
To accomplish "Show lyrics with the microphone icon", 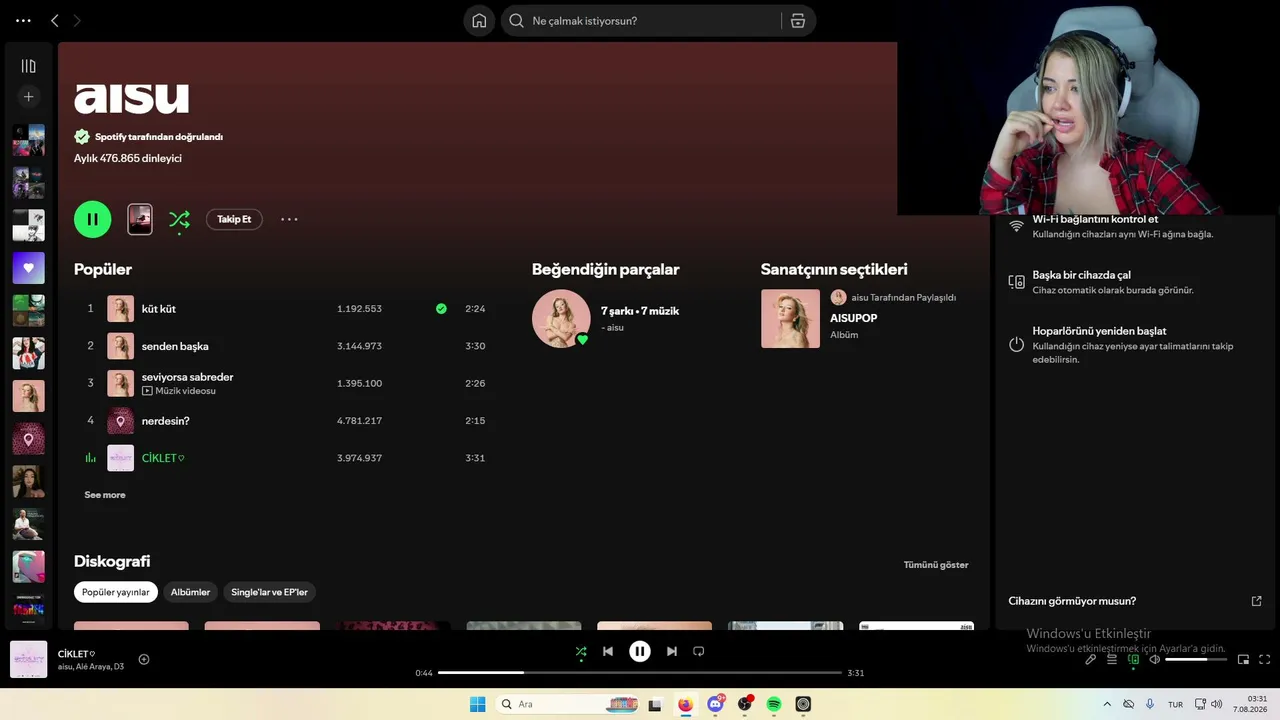I will pos(1091,660).
